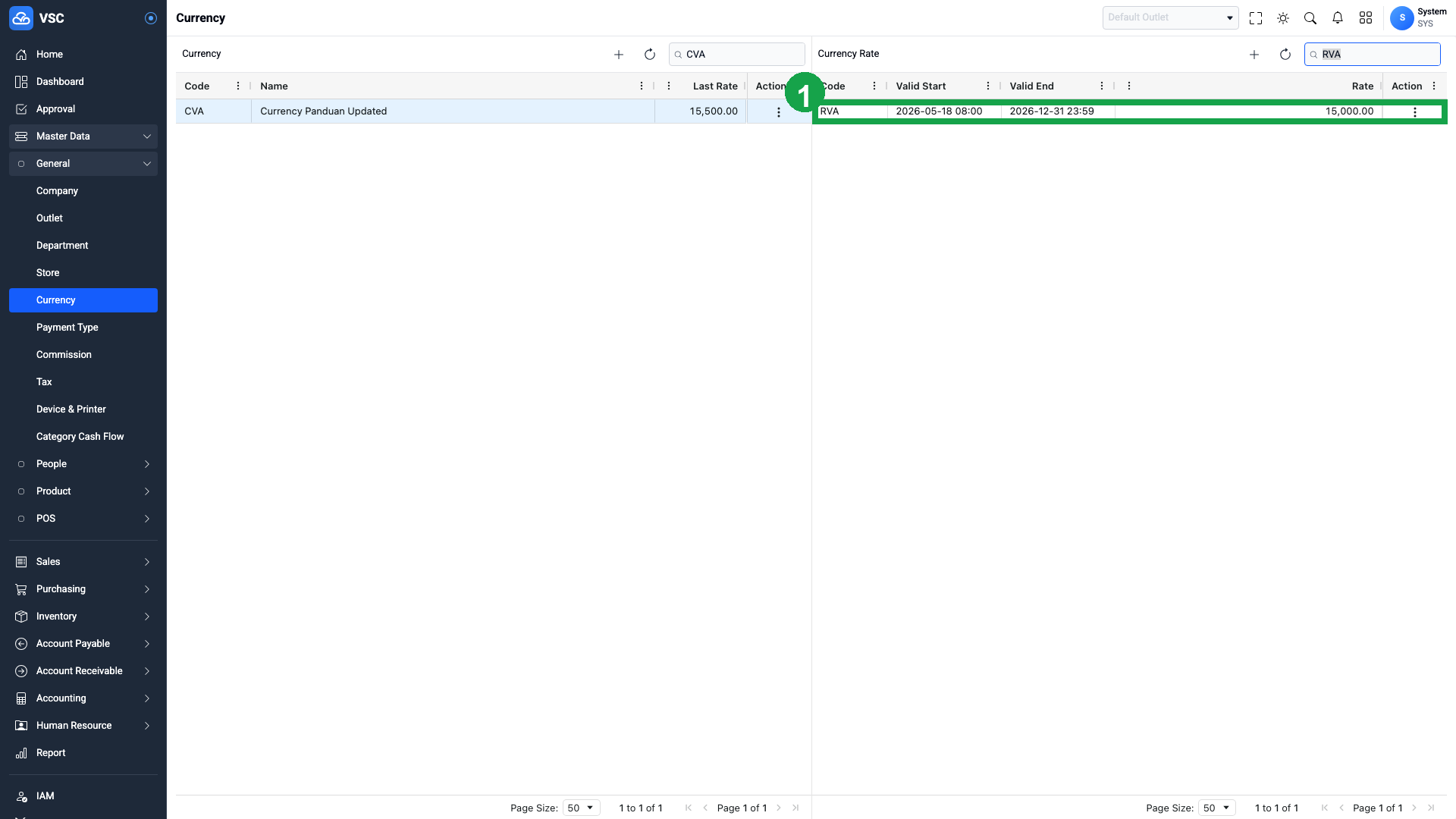
Task: Toggle fullscreen mode icon
Action: point(1256,18)
